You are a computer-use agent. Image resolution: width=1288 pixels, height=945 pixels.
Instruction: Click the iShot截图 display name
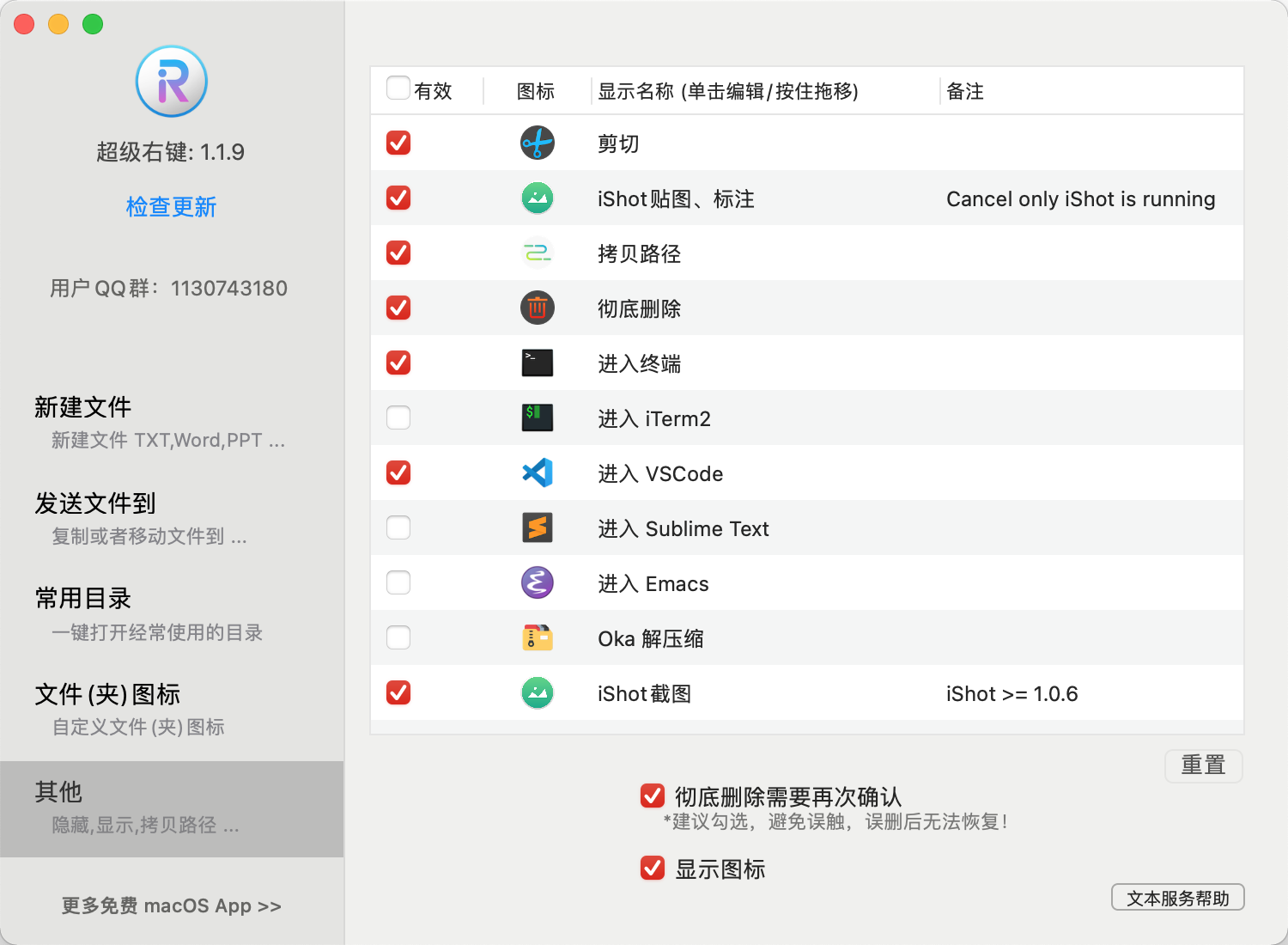click(x=645, y=693)
